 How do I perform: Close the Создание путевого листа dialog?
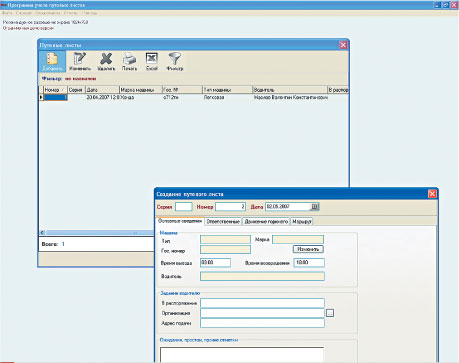432,194
